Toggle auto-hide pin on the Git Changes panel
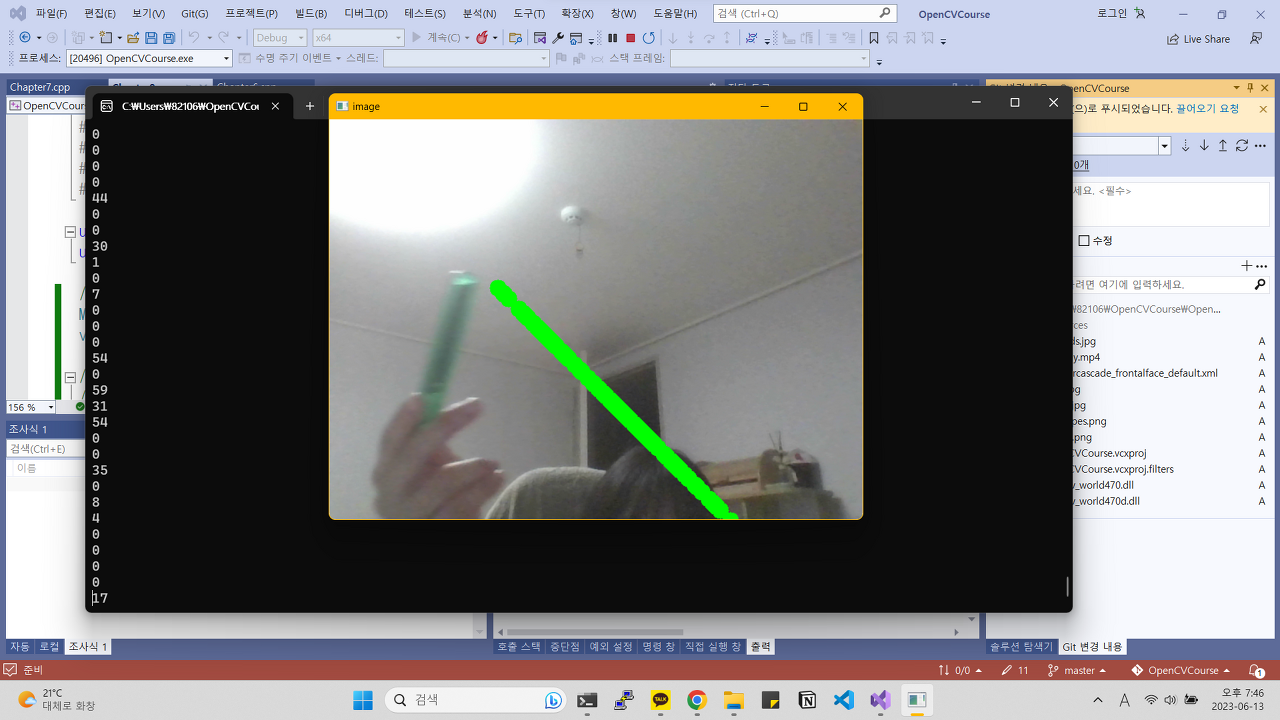Screen dimensions: 1280x720 click(1250, 88)
